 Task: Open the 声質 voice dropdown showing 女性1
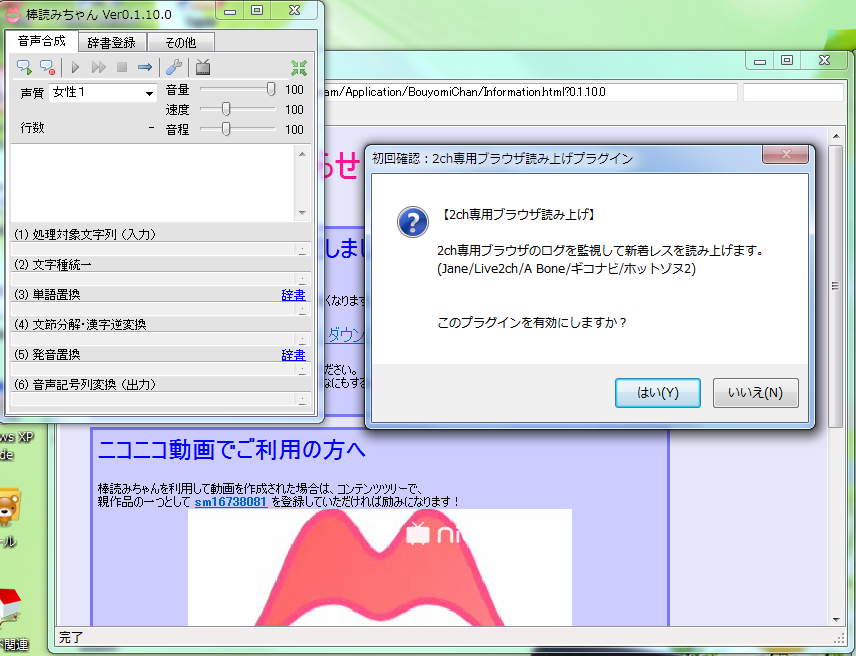coord(103,92)
